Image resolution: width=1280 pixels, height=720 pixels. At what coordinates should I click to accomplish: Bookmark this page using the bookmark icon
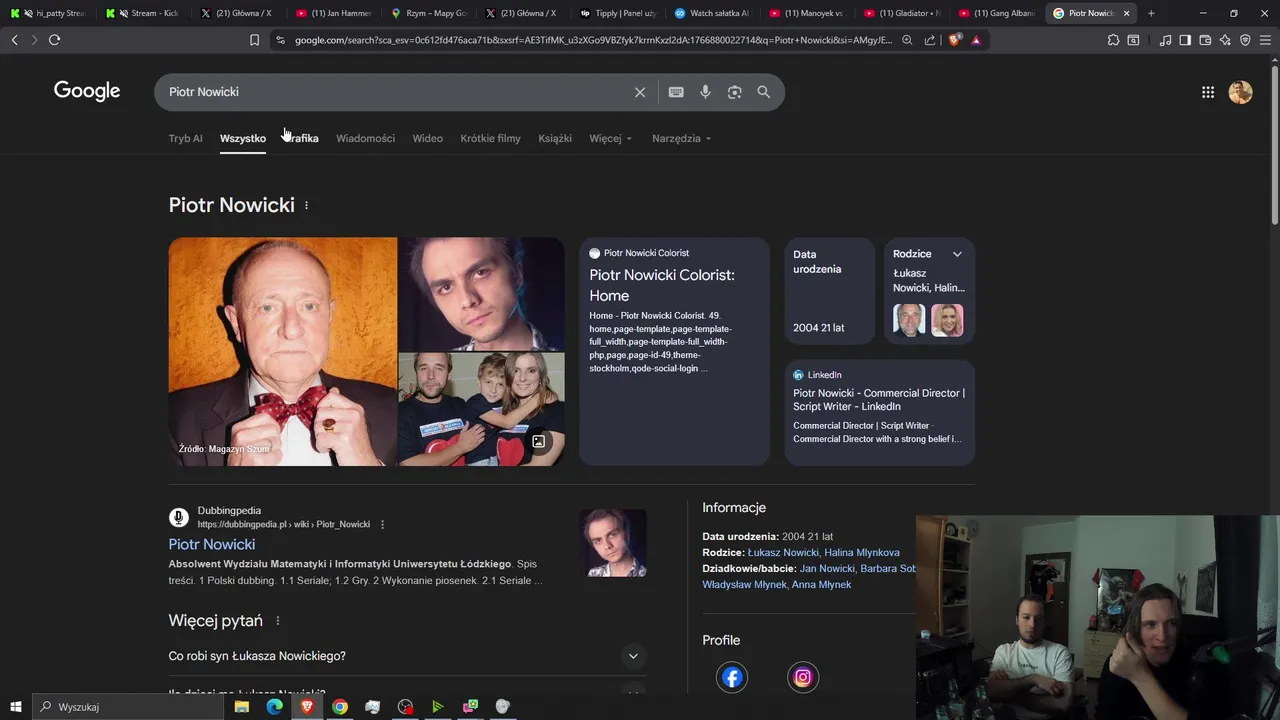(254, 40)
